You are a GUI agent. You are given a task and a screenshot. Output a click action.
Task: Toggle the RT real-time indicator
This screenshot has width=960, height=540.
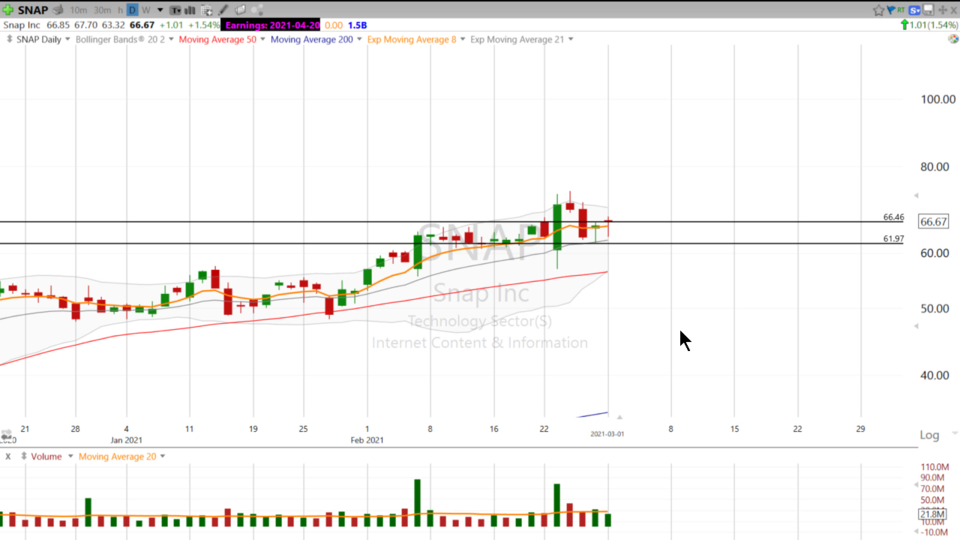(x=901, y=10)
